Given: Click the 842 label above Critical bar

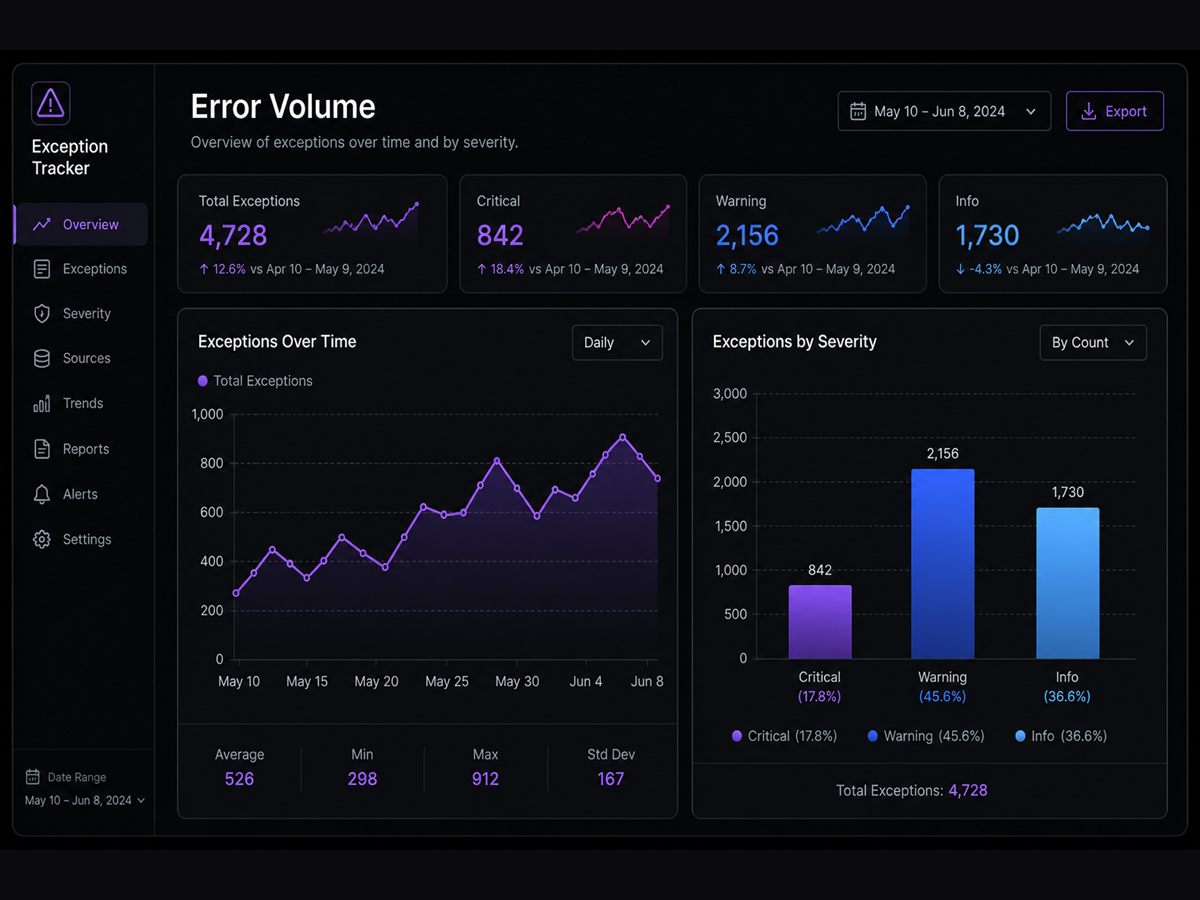Looking at the screenshot, I should click(x=820, y=570).
